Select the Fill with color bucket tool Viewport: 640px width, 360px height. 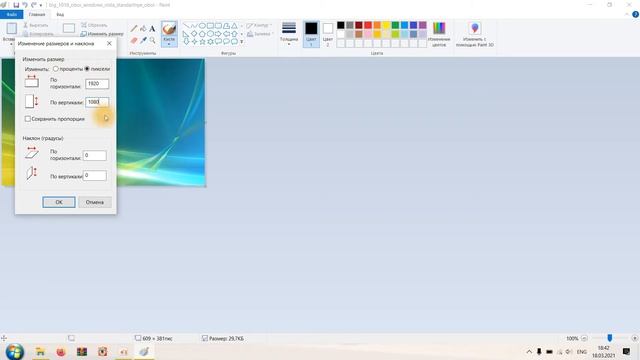(x=143, y=29)
